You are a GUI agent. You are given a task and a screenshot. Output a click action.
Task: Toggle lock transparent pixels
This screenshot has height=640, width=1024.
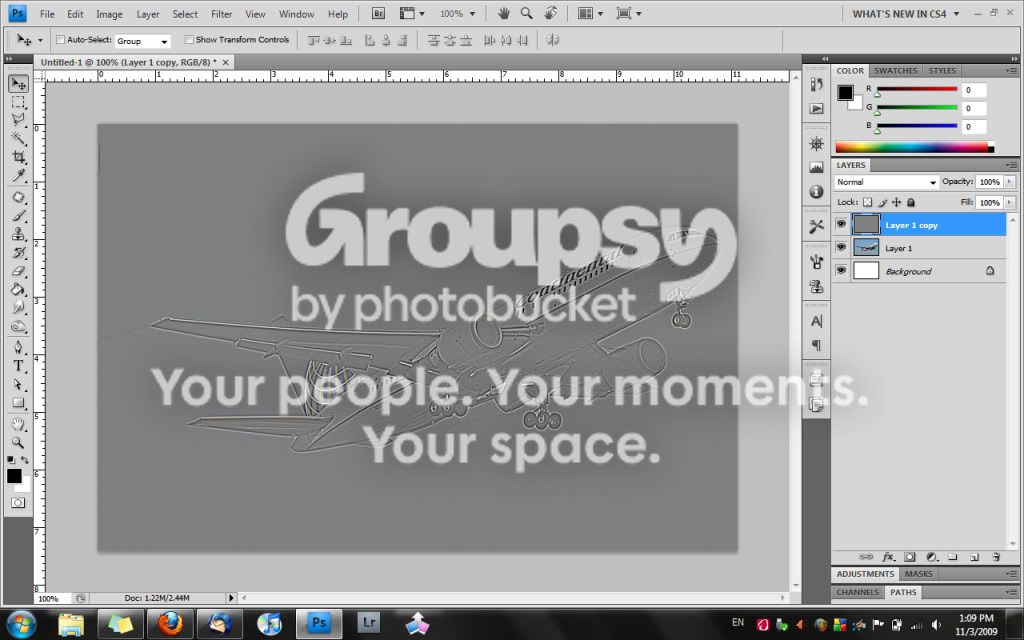[x=867, y=202]
